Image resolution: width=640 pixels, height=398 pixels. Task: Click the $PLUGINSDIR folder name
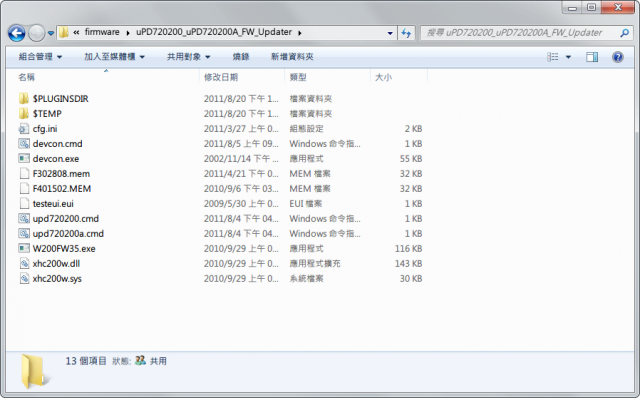click(x=61, y=98)
